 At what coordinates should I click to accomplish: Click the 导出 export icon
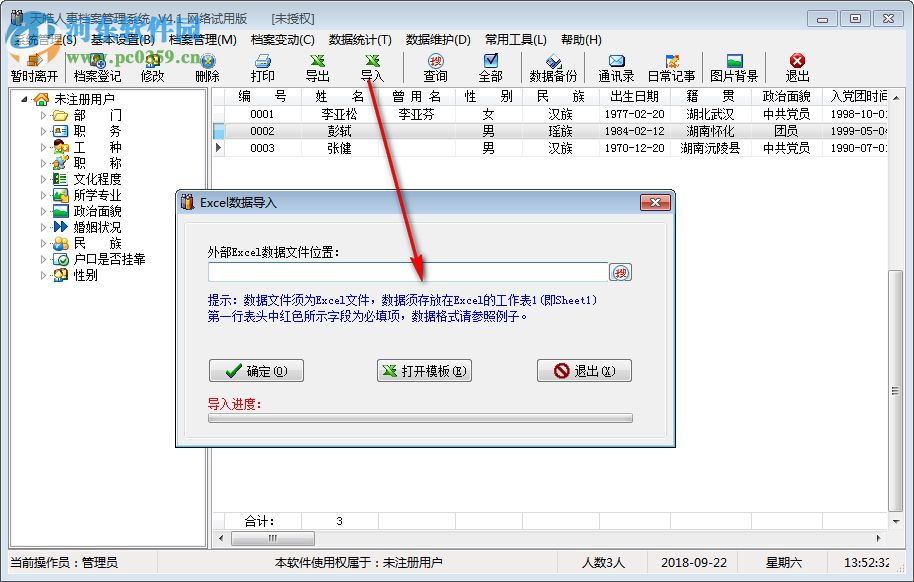tap(318, 68)
